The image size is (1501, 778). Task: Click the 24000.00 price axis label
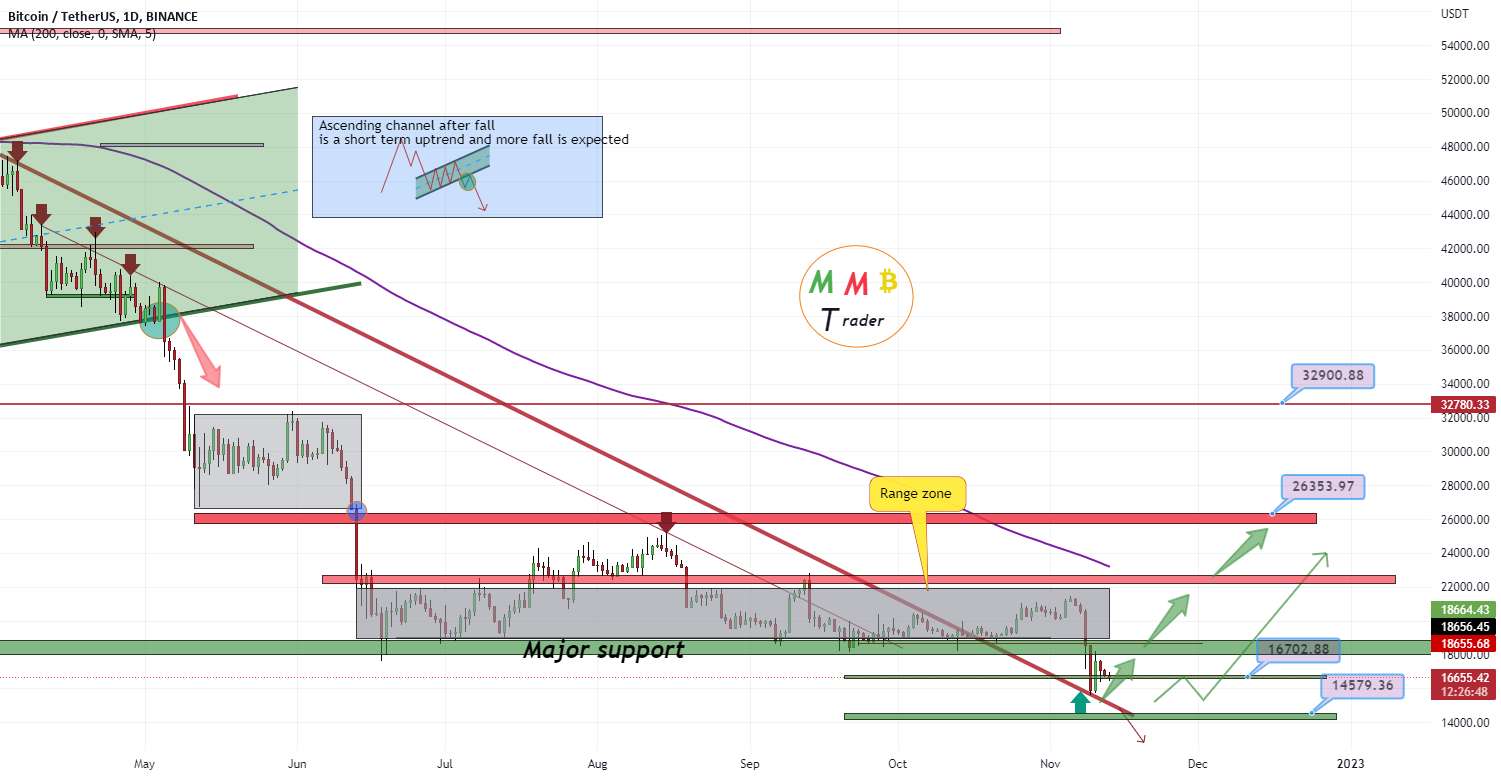pyautogui.click(x=1465, y=553)
